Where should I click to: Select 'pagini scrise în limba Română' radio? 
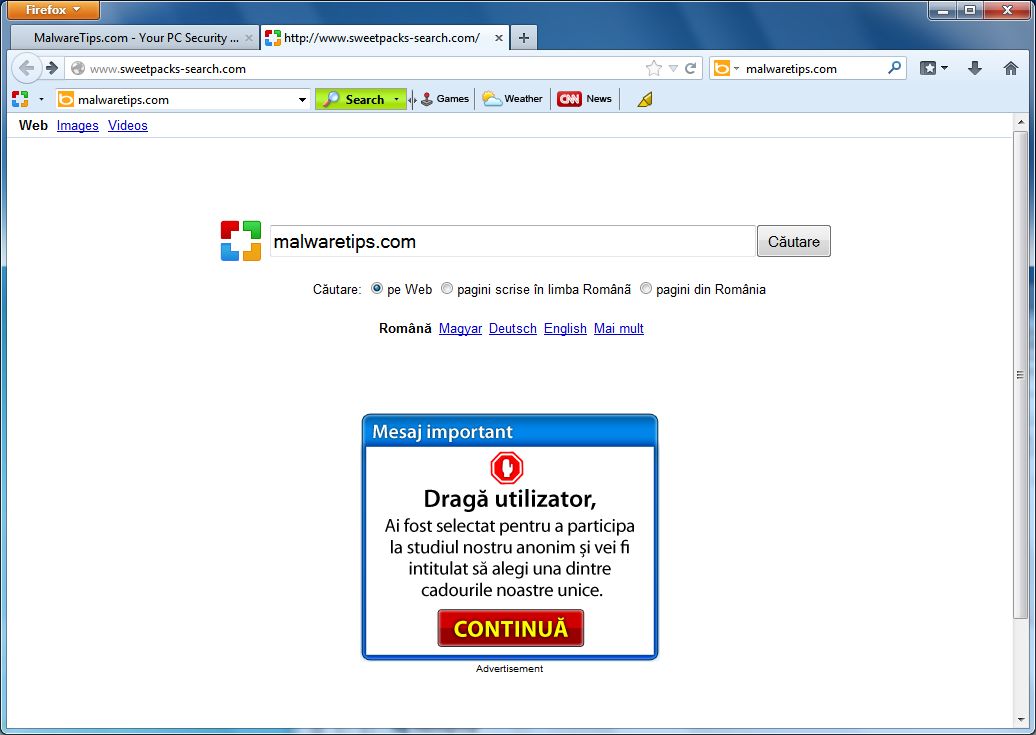tap(447, 288)
